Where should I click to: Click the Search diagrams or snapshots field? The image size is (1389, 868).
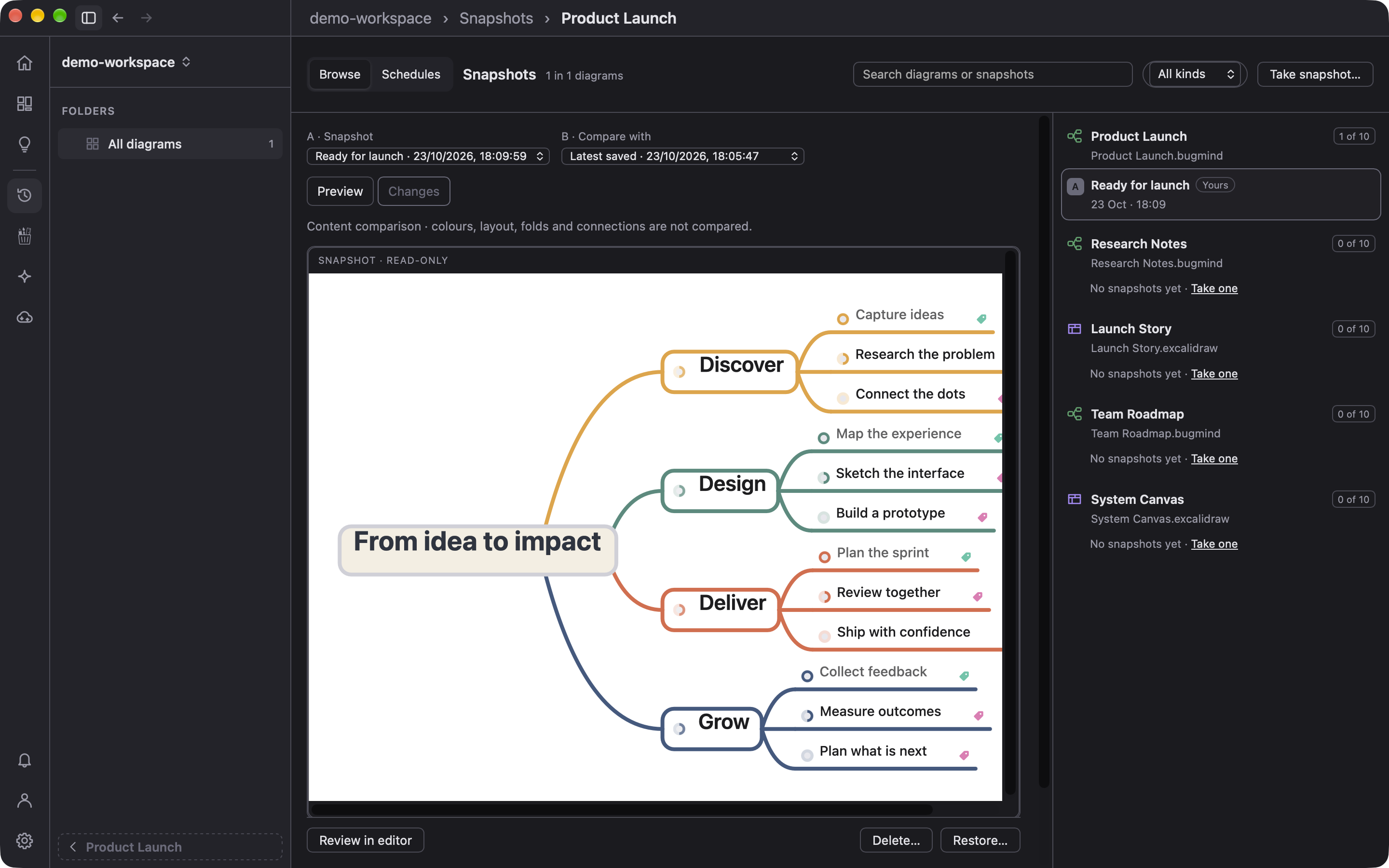point(993,74)
